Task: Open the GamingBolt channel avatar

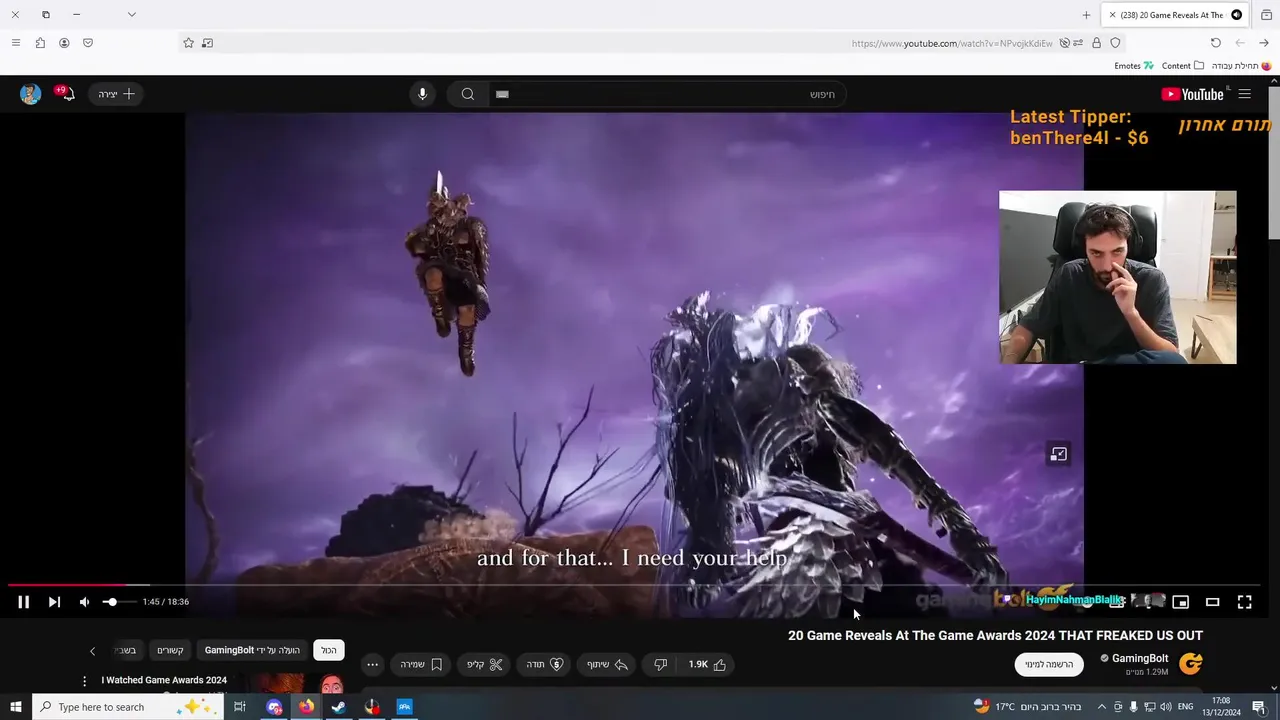Action: pyautogui.click(x=1190, y=664)
